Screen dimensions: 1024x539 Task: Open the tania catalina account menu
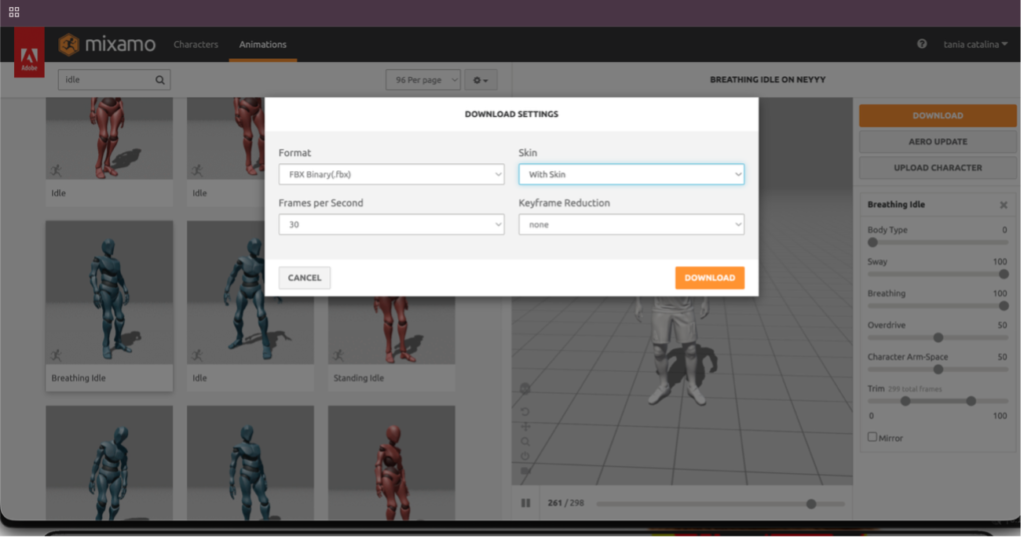point(975,44)
